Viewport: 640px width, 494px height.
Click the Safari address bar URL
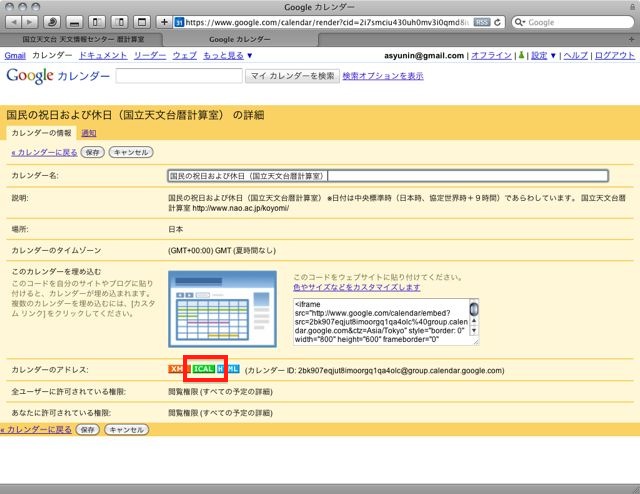(327, 22)
